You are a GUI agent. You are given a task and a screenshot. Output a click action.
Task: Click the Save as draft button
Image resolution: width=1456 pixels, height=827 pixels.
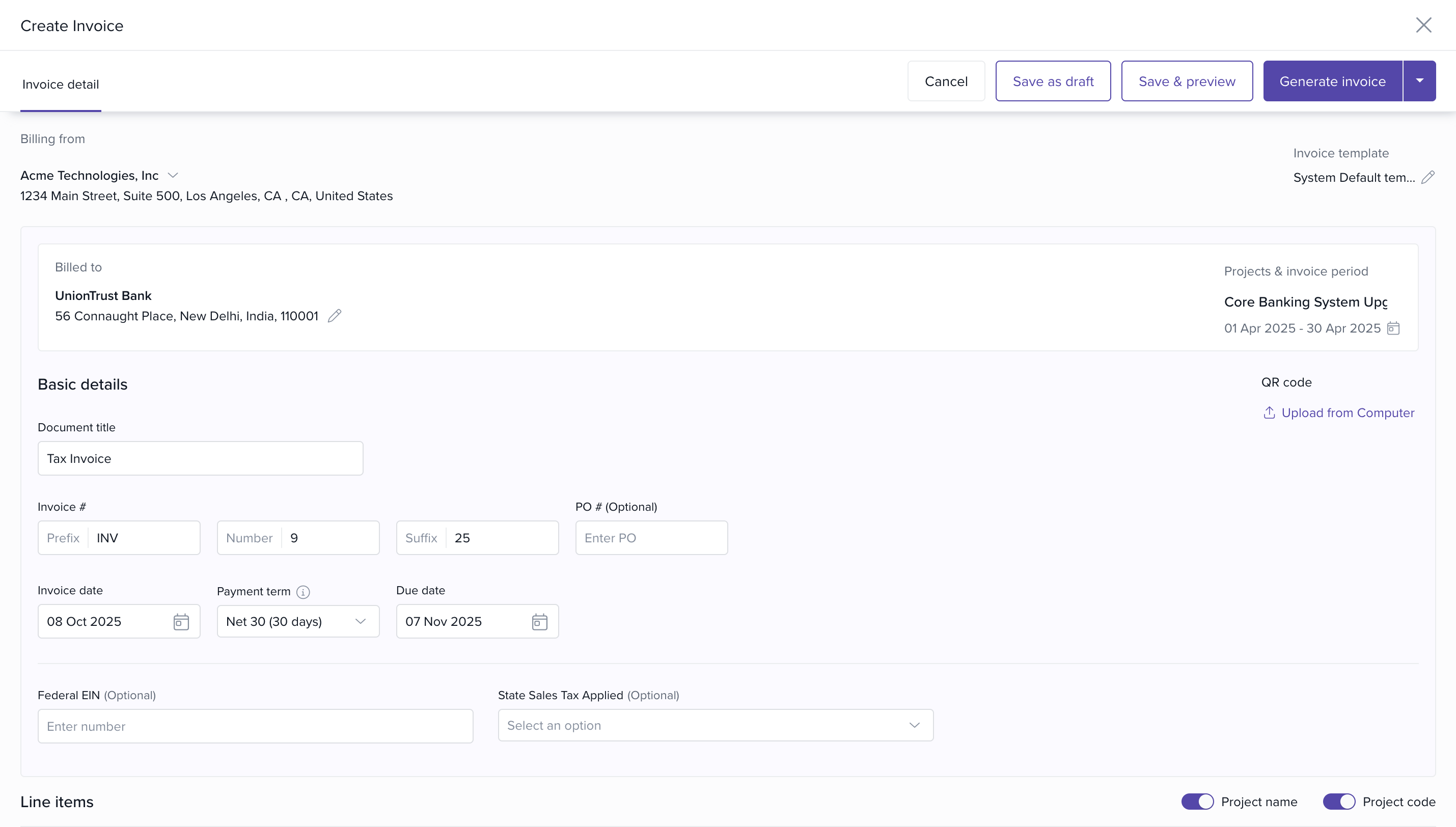[x=1052, y=81]
